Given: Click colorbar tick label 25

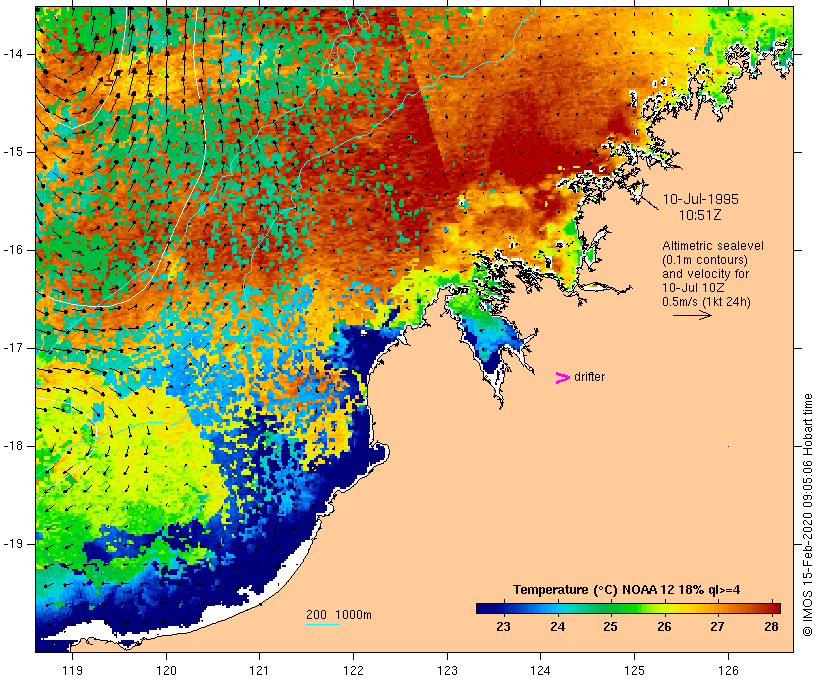Looking at the screenshot, I should coord(610,627).
